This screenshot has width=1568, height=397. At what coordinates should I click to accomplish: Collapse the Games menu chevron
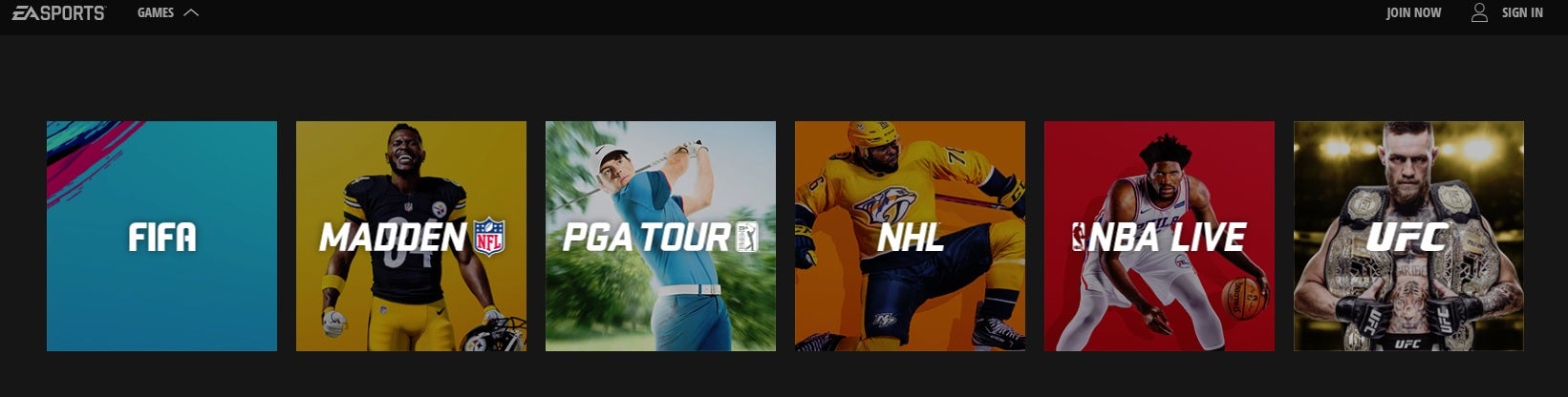tap(190, 12)
